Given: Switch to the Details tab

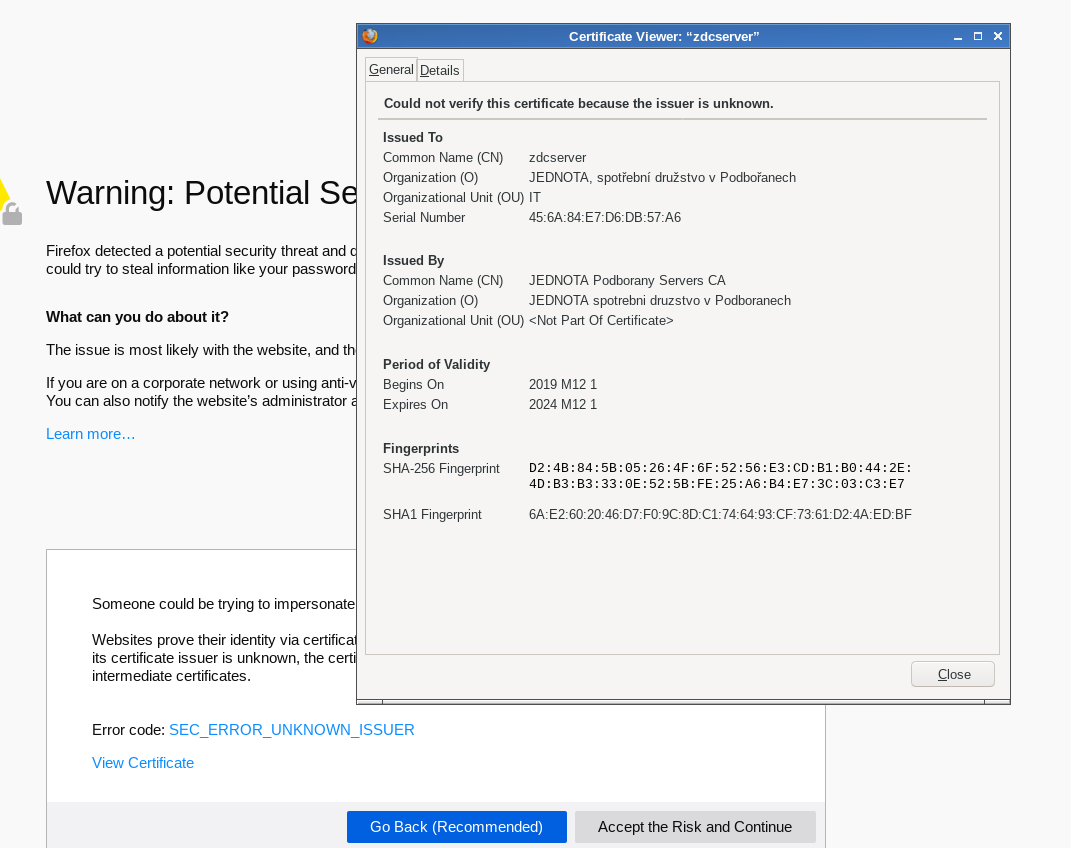Looking at the screenshot, I should coord(440,70).
